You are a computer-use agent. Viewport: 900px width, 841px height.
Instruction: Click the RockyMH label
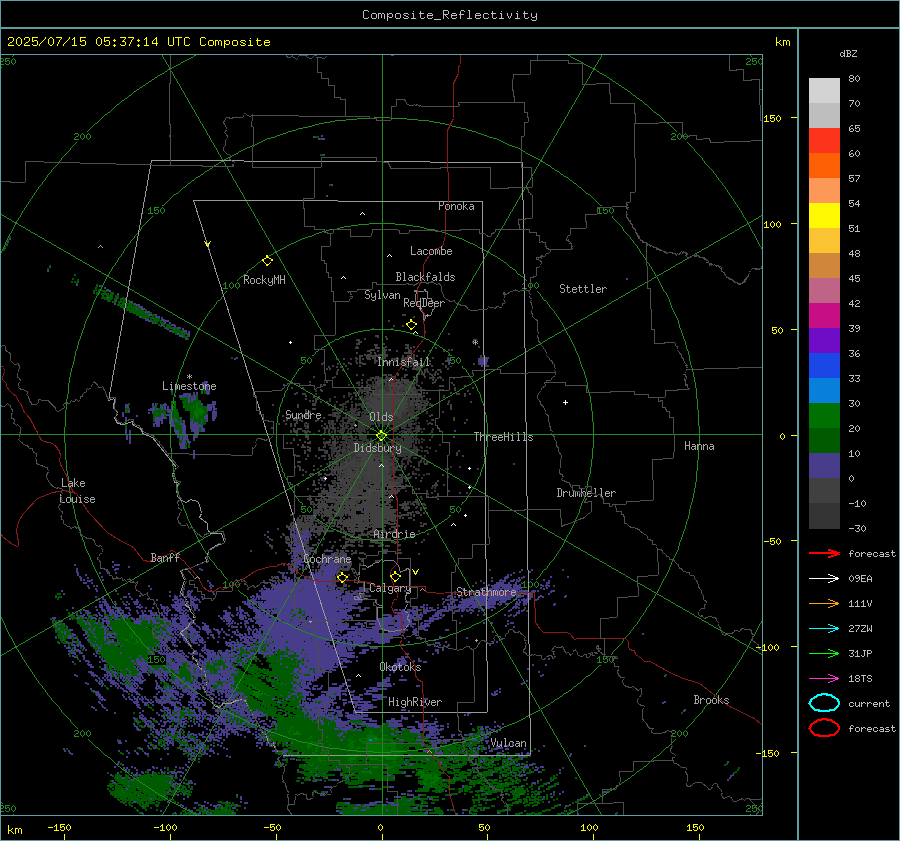coord(264,280)
